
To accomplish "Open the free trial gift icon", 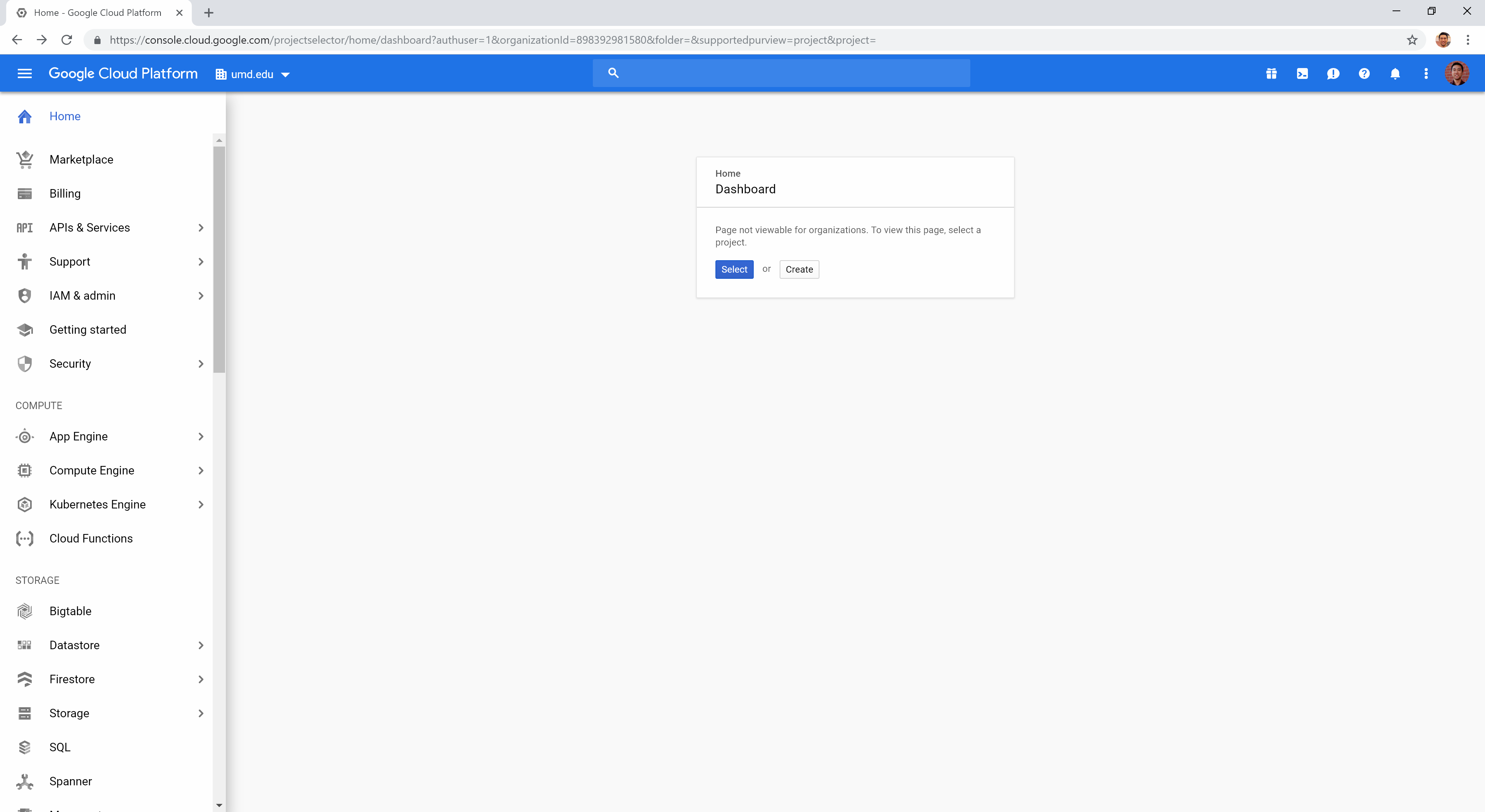I will pos(1271,74).
